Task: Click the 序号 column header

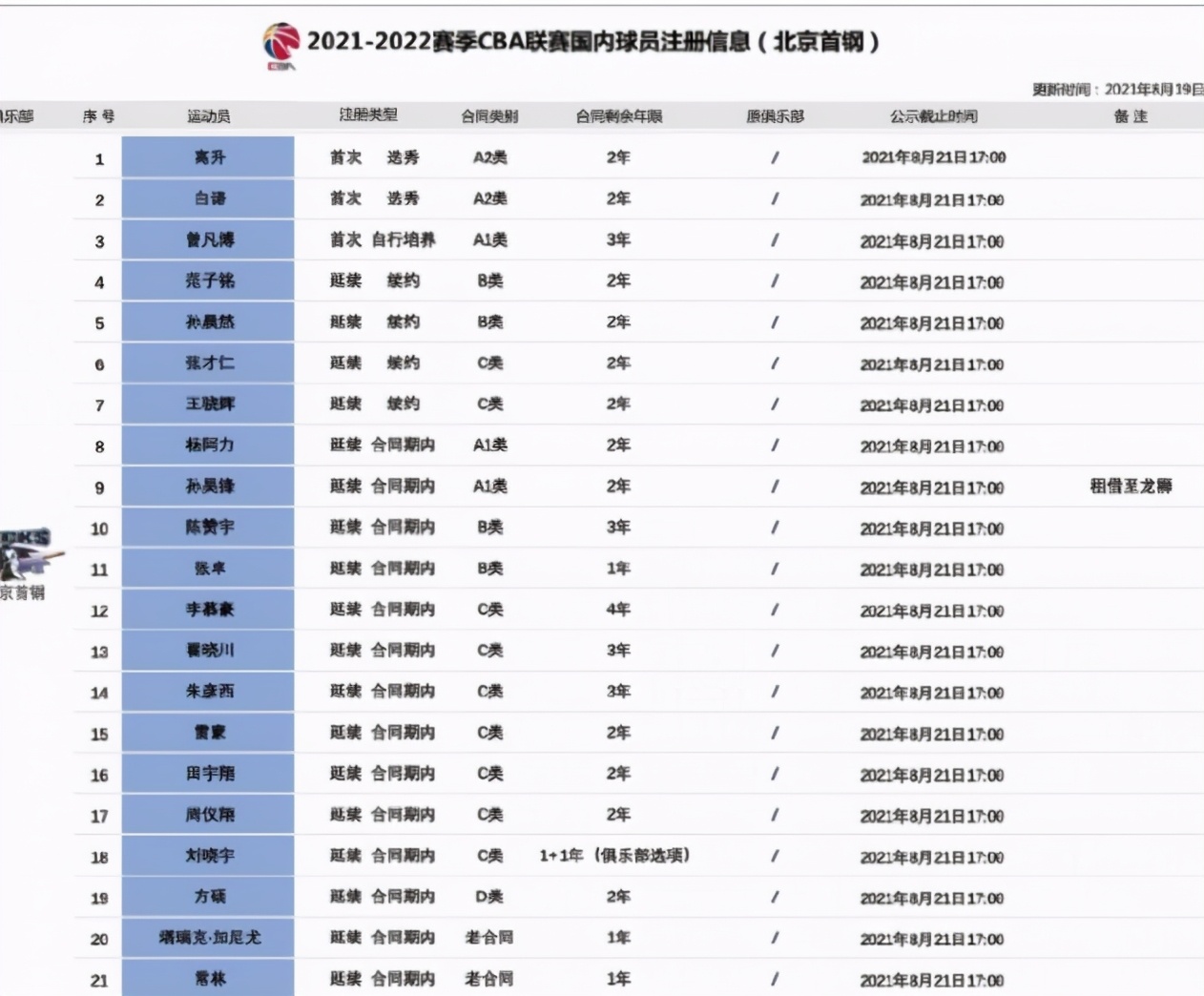Action: click(99, 116)
